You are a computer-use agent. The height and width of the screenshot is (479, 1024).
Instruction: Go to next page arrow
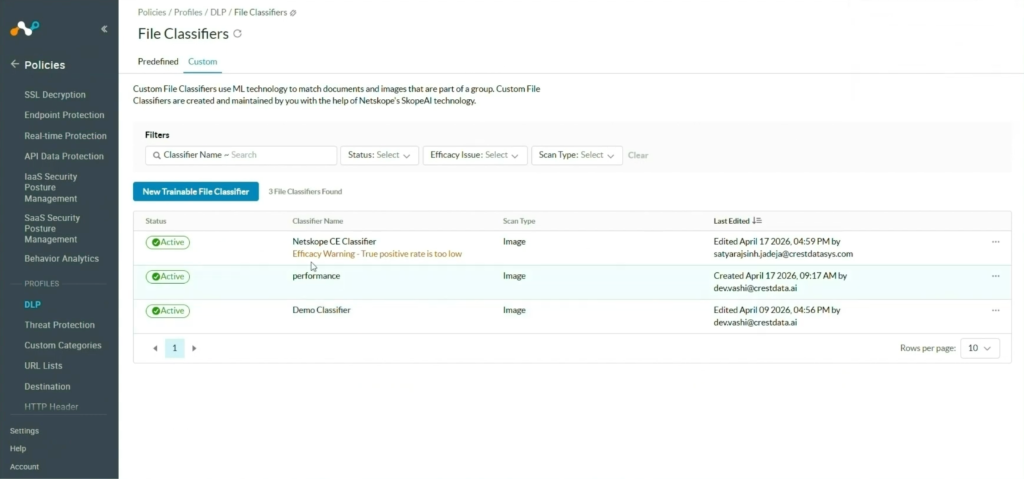(194, 348)
